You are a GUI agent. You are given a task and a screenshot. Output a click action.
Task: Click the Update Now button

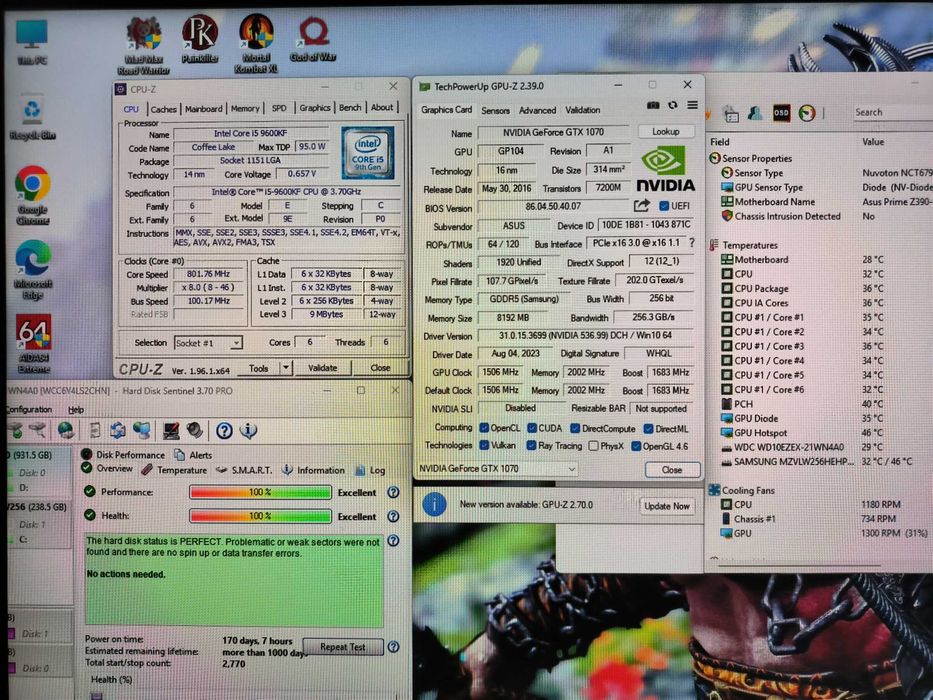(666, 506)
